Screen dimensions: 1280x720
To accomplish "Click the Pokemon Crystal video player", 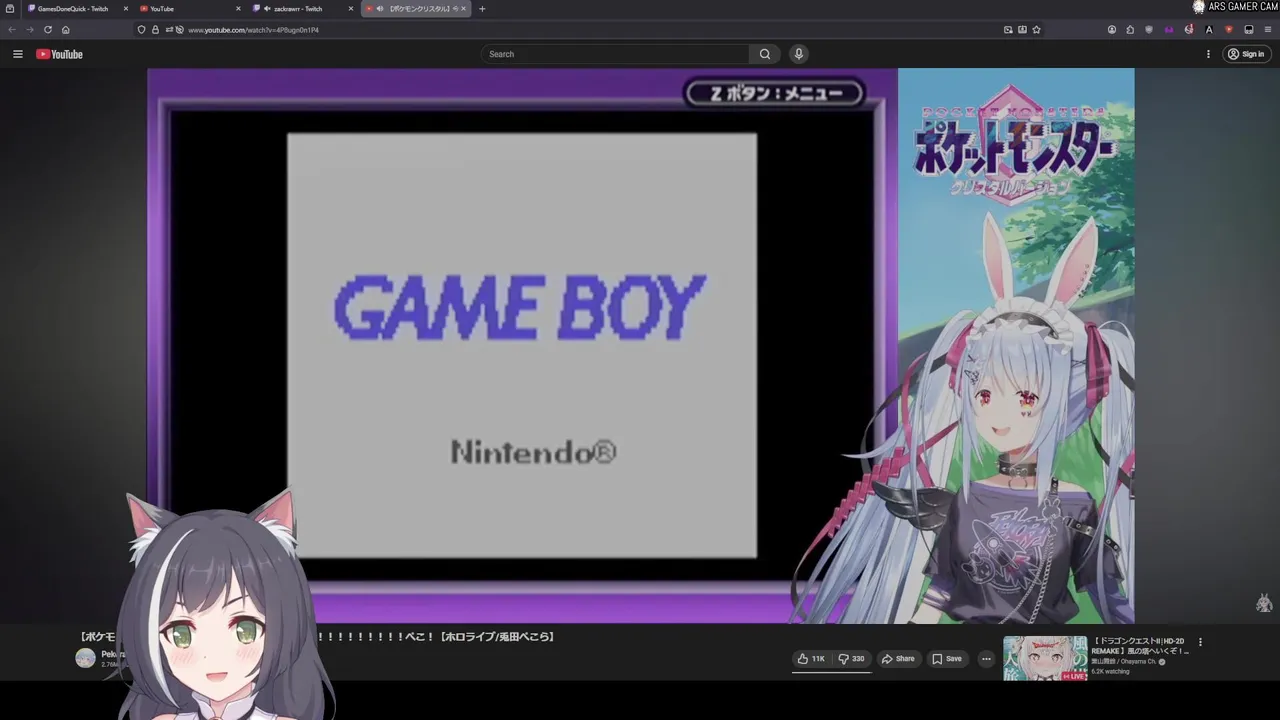I will [640, 345].
